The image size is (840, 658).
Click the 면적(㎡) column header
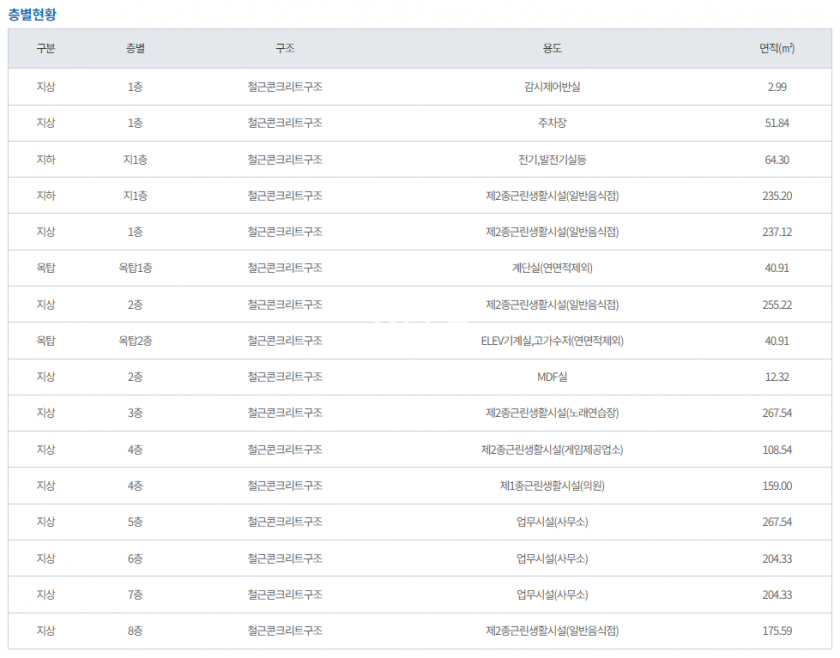777,49
